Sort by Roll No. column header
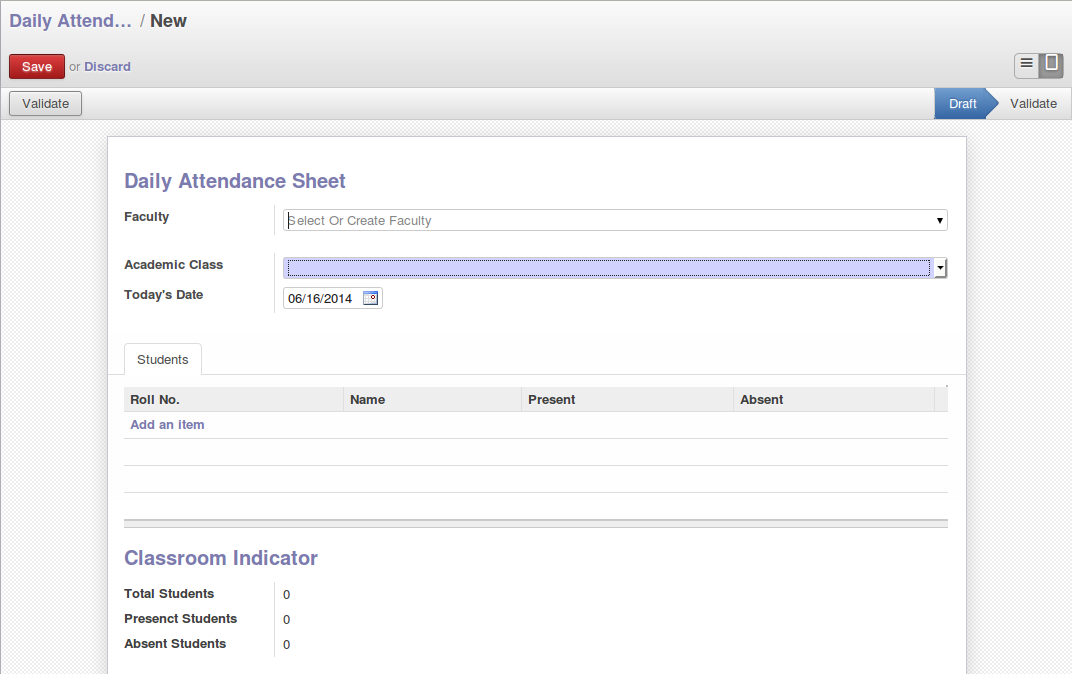 pyautogui.click(x=233, y=399)
